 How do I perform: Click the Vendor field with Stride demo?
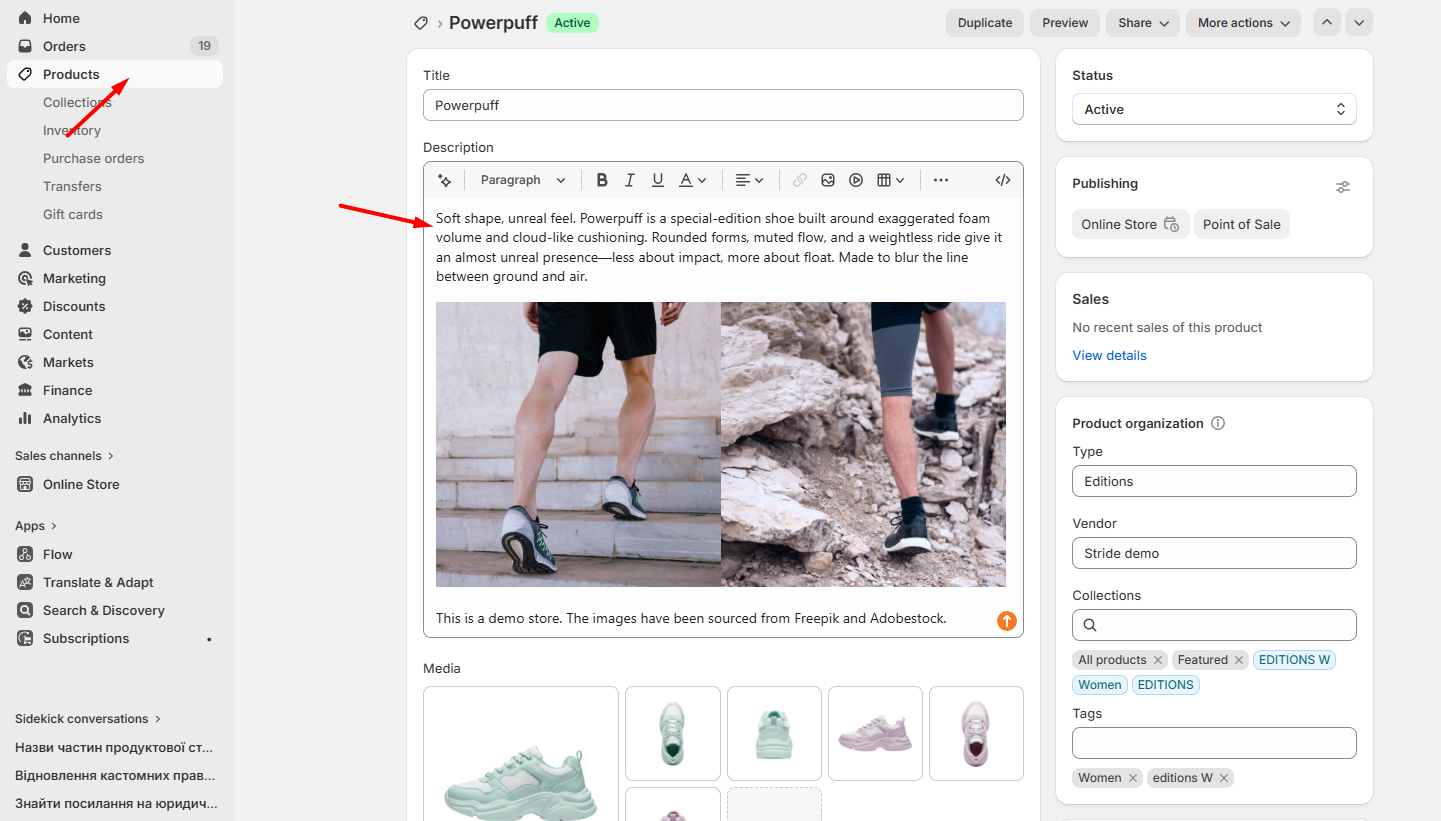point(1214,553)
